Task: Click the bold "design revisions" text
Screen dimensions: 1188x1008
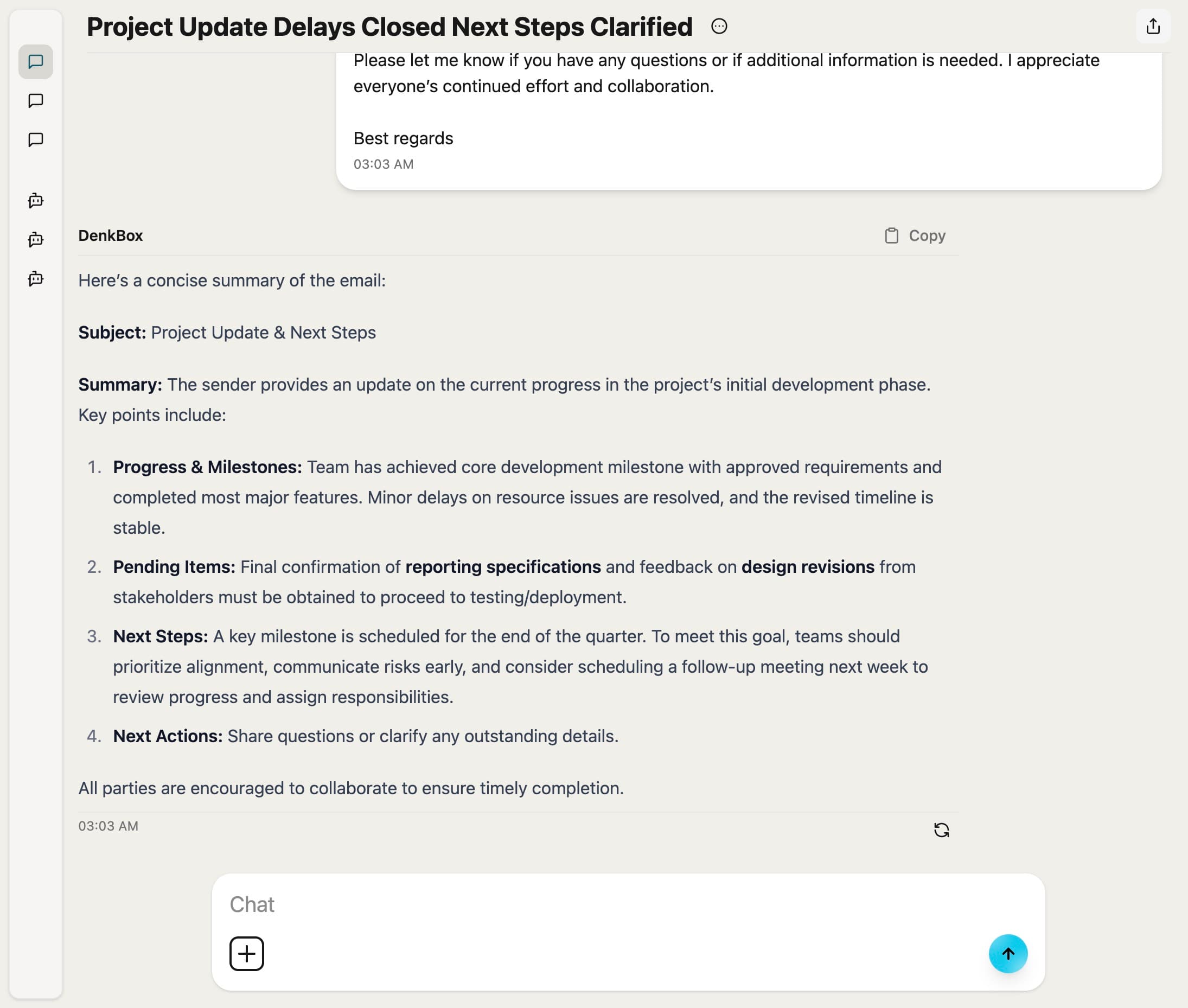Action: coord(807,567)
